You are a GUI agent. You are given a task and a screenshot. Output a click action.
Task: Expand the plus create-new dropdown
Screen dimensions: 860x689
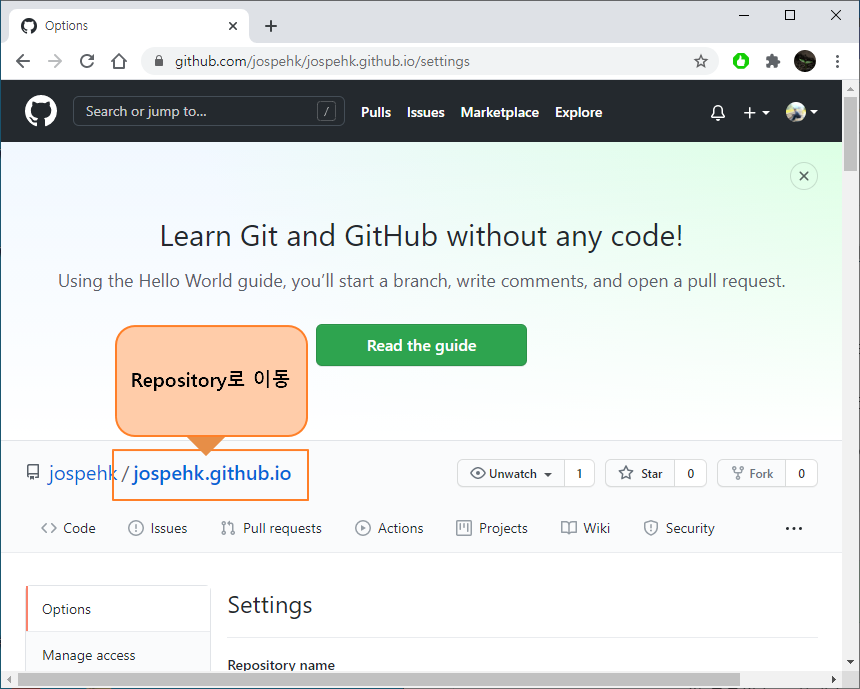[756, 112]
